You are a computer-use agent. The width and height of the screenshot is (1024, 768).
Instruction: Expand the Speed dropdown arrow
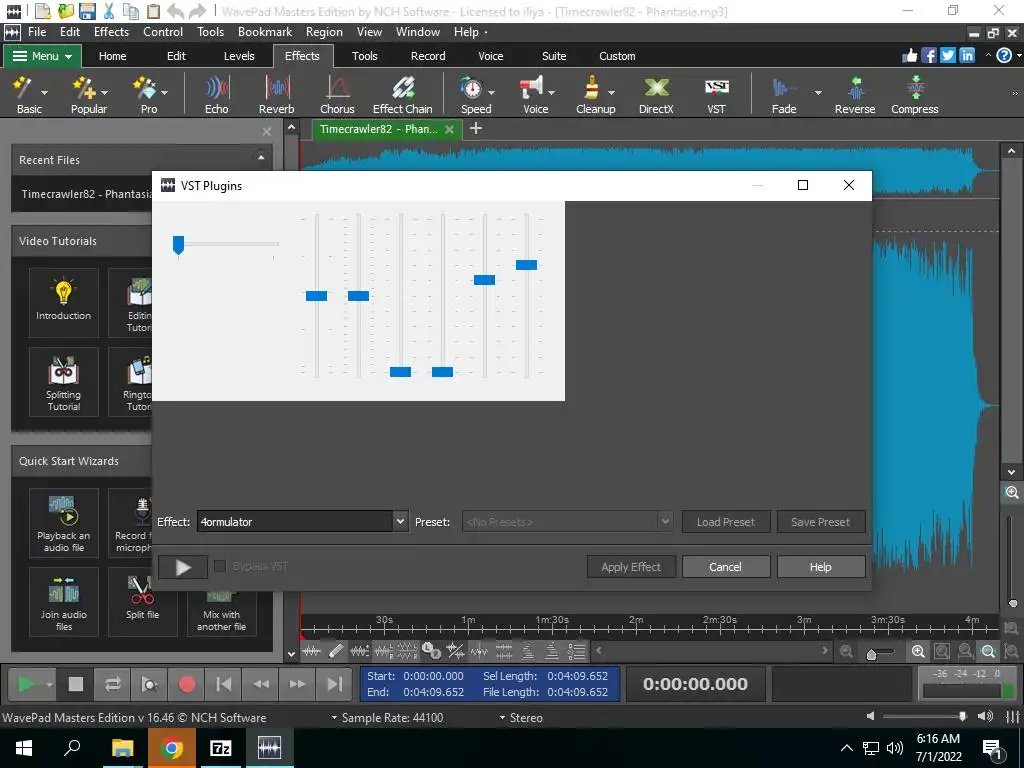pos(491,93)
